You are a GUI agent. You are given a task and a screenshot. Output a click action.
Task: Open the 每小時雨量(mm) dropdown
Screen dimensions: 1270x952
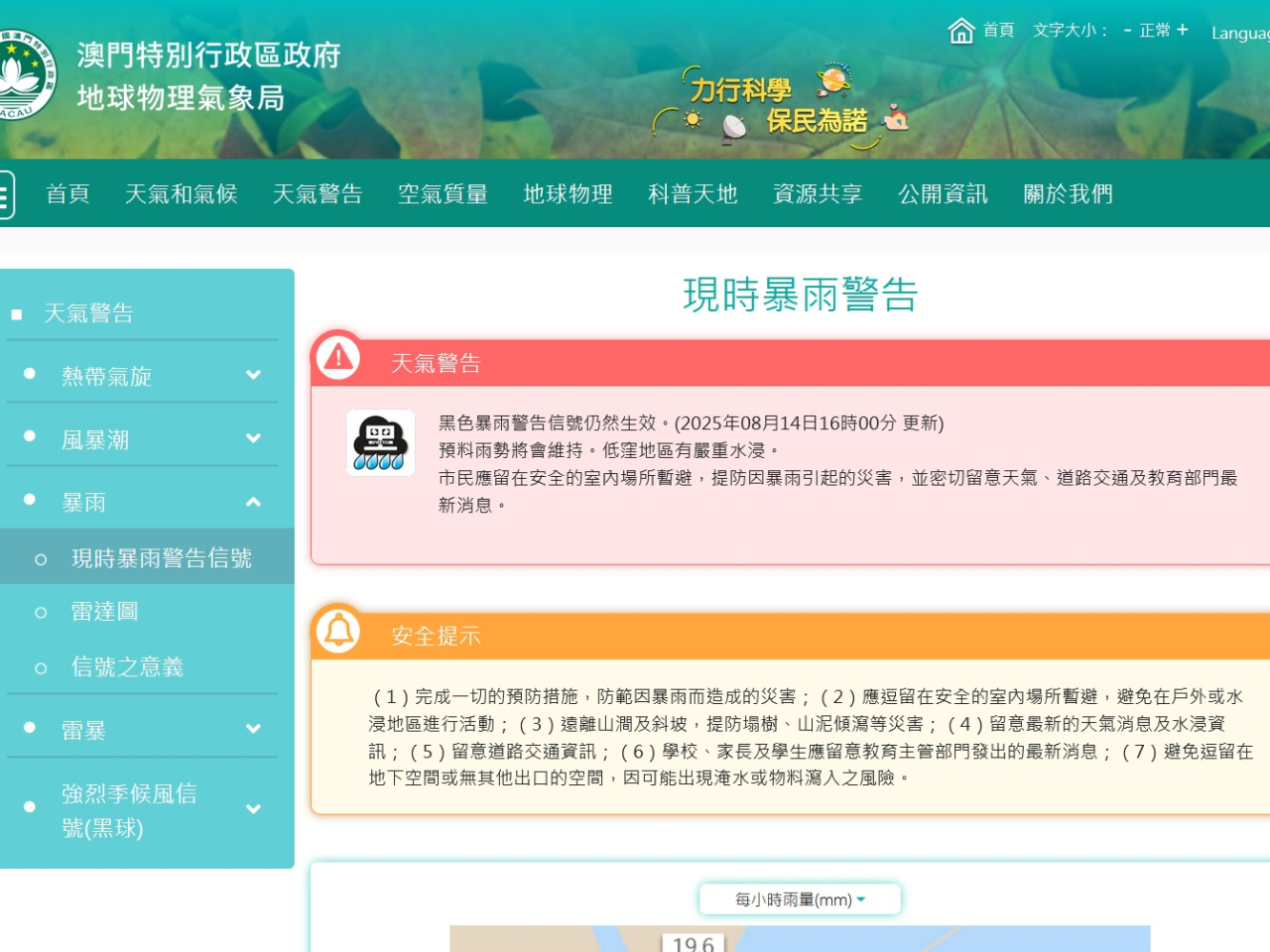click(800, 899)
